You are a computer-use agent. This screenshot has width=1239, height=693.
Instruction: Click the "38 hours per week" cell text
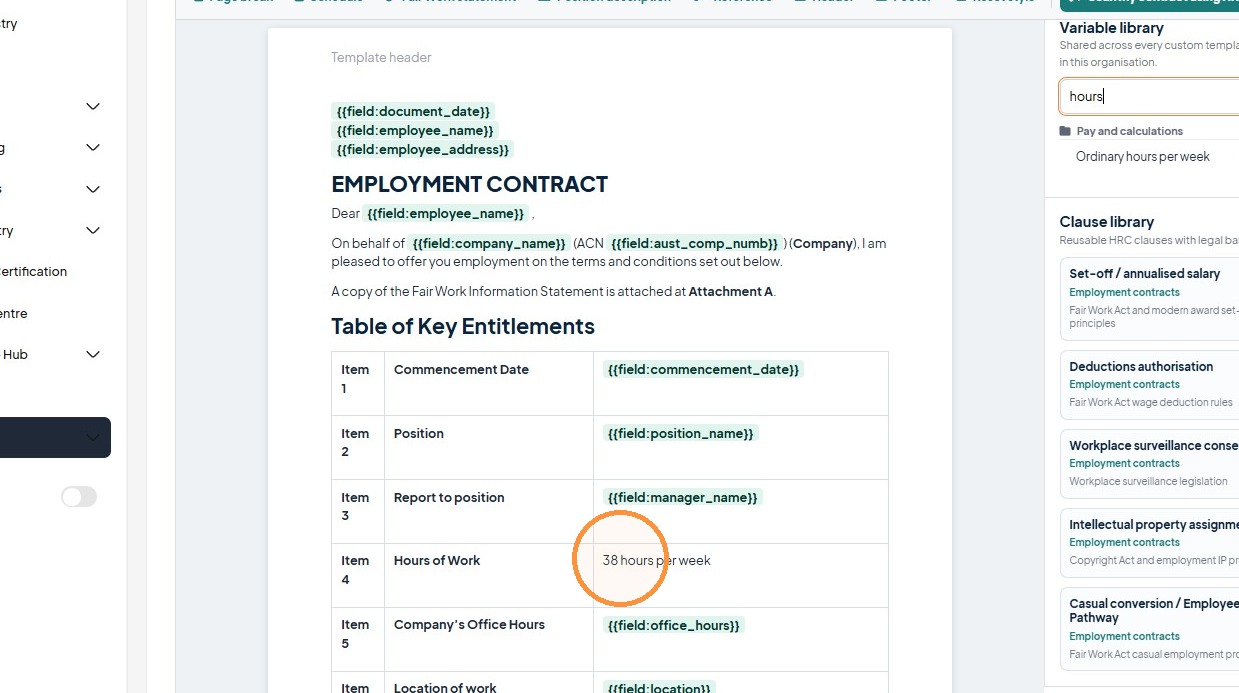(656, 560)
